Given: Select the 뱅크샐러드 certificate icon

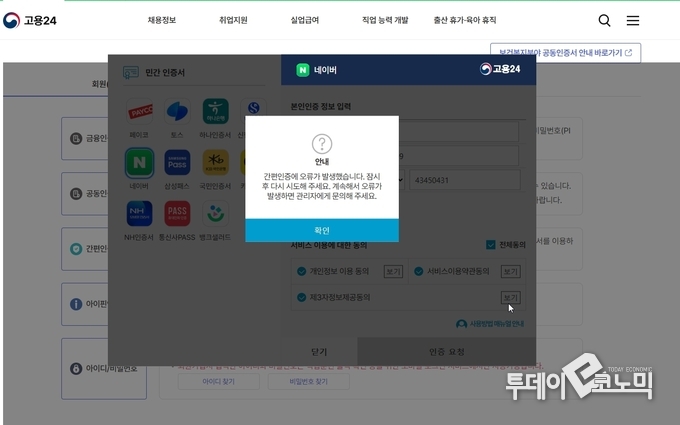Looking at the screenshot, I should (216, 214).
